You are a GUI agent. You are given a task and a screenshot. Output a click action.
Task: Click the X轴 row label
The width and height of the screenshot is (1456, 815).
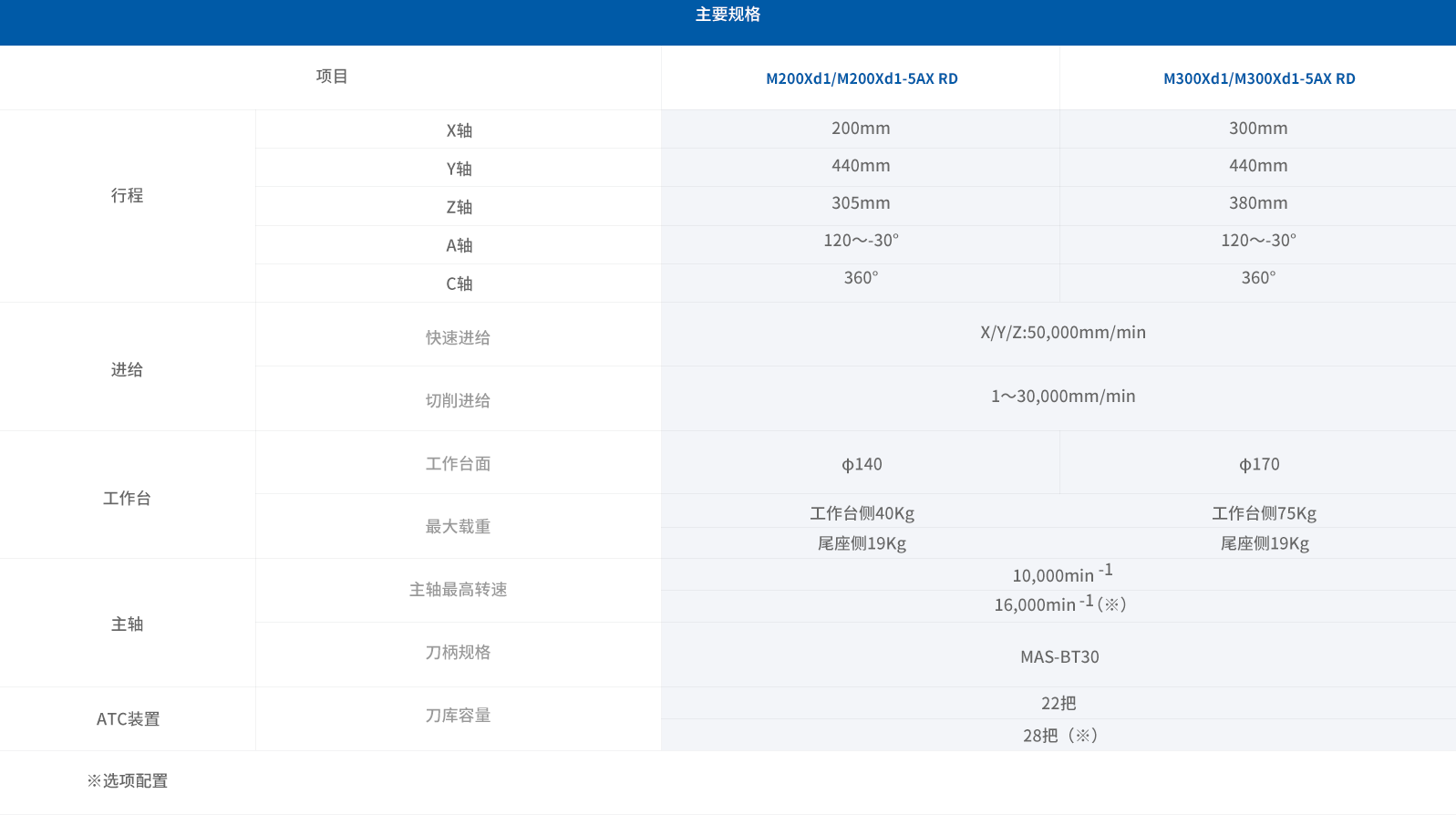click(459, 130)
